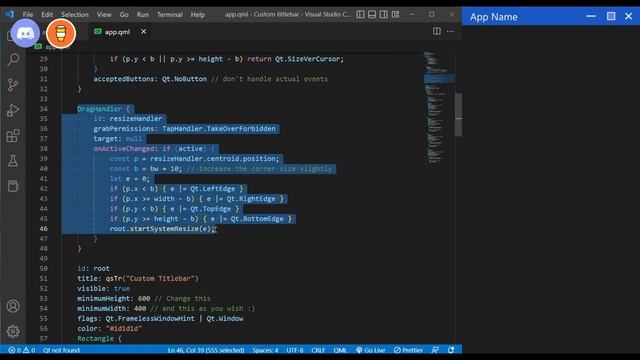Click 'DragHandler {' on line 34
640x360 pixels.
(103, 109)
